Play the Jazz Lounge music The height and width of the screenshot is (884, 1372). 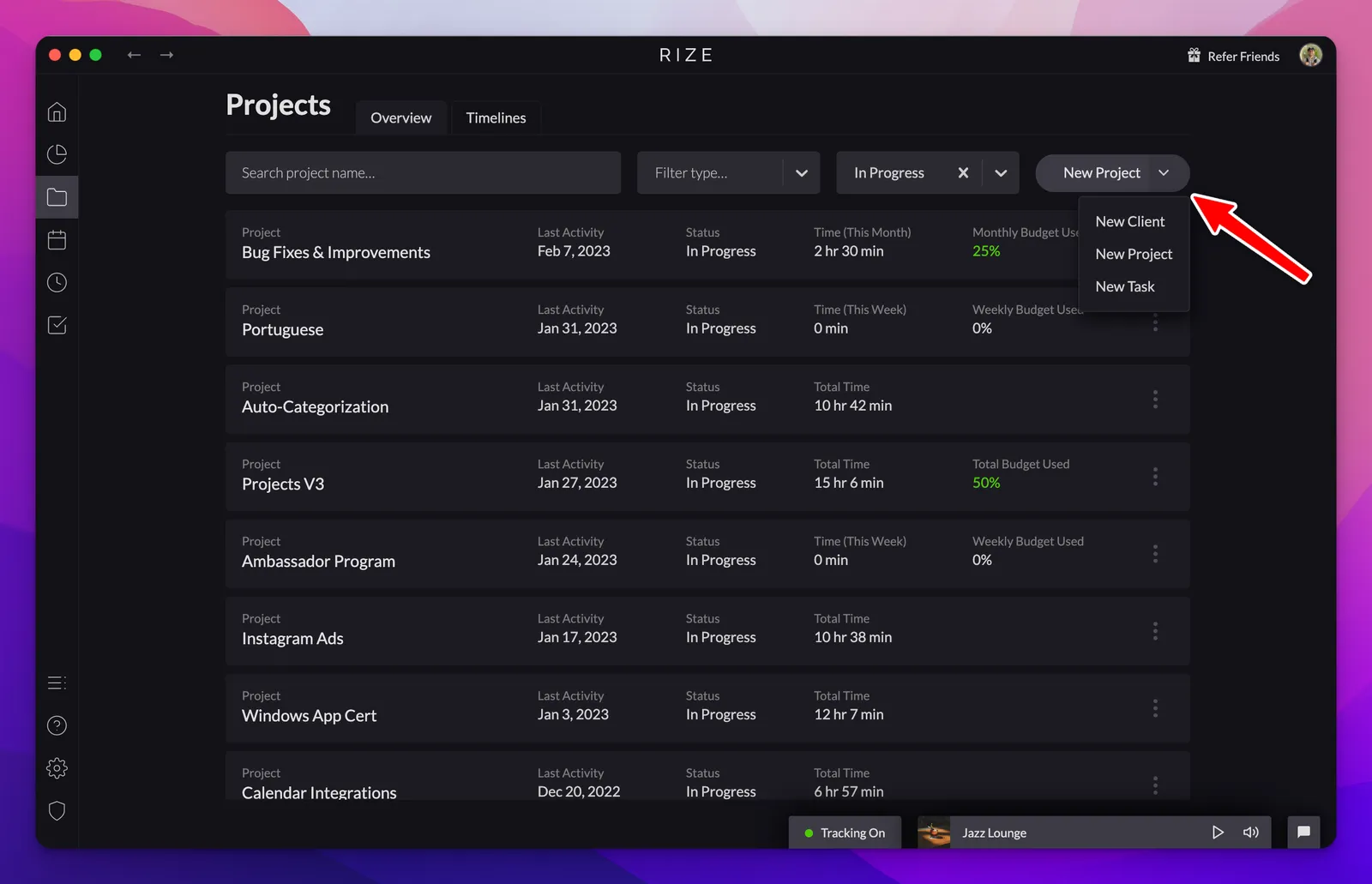pos(1217,833)
